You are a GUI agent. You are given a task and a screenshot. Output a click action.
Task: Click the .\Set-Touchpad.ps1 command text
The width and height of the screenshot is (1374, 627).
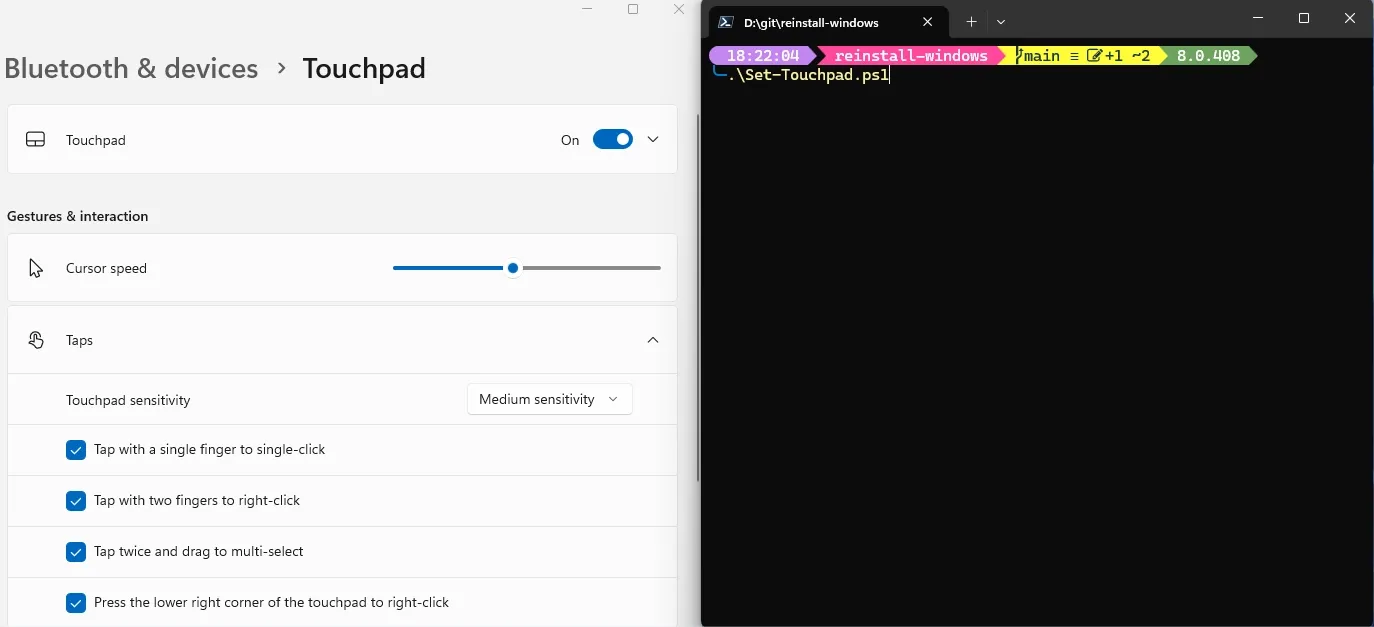click(x=808, y=75)
